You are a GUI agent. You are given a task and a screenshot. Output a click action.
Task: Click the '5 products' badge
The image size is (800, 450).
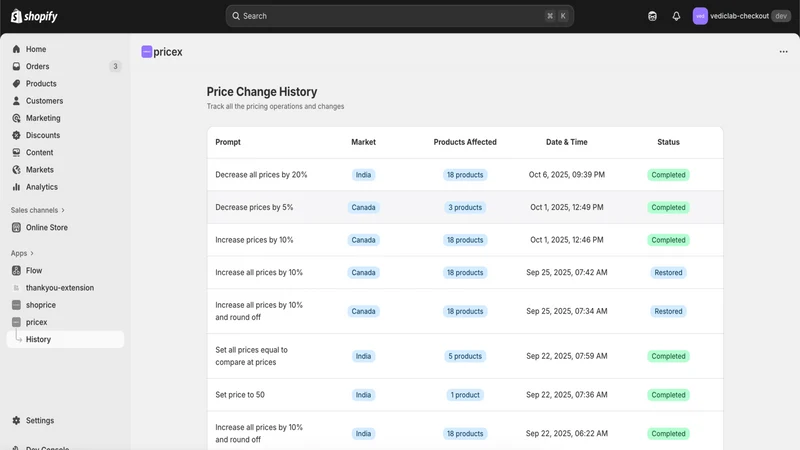coord(465,356)
